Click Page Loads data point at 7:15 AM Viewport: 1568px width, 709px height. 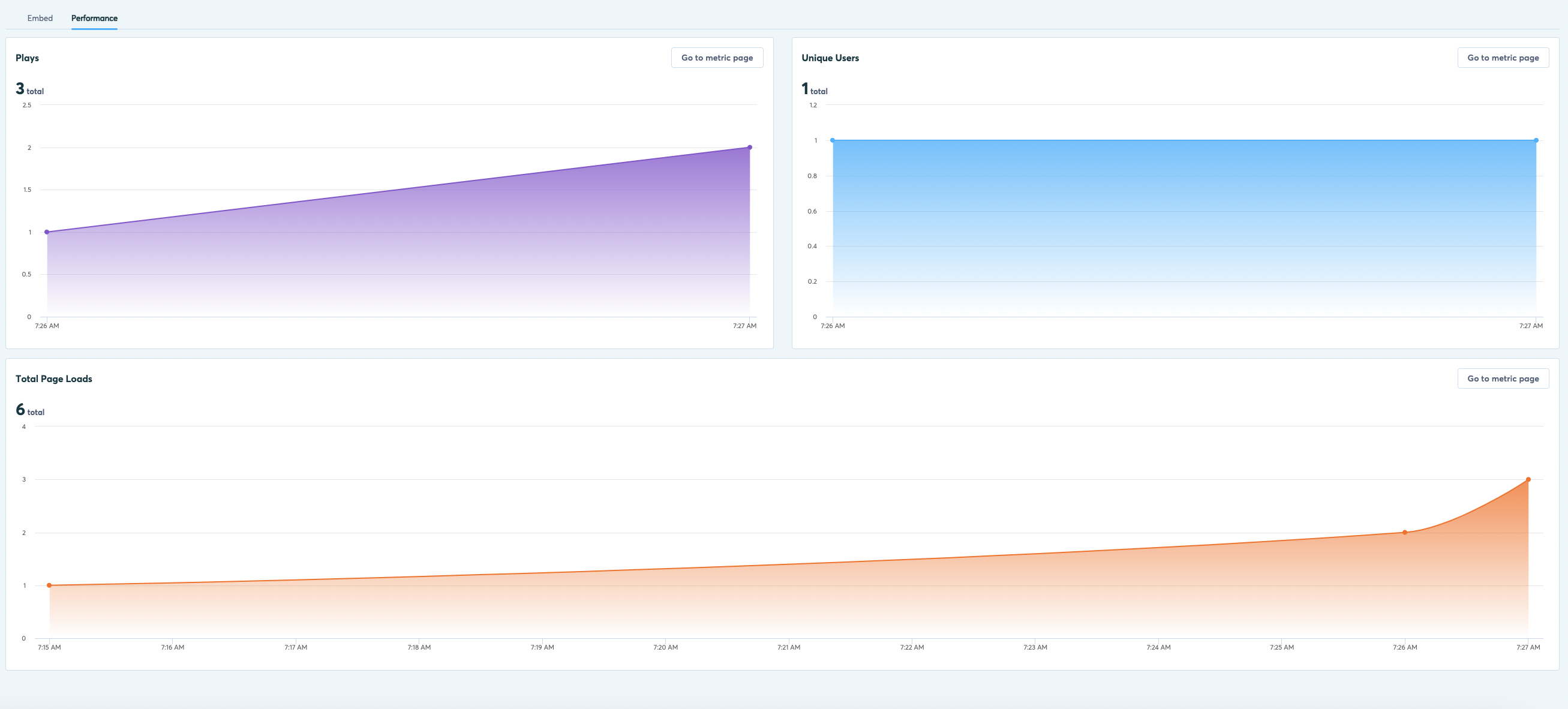click(49, 585)
